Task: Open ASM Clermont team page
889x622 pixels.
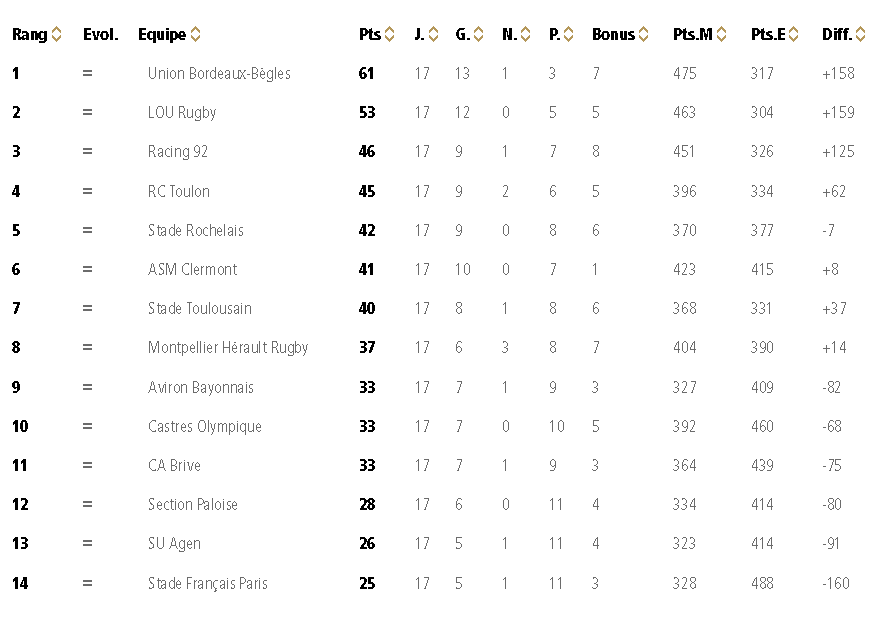Action: (x=193, y=270)
